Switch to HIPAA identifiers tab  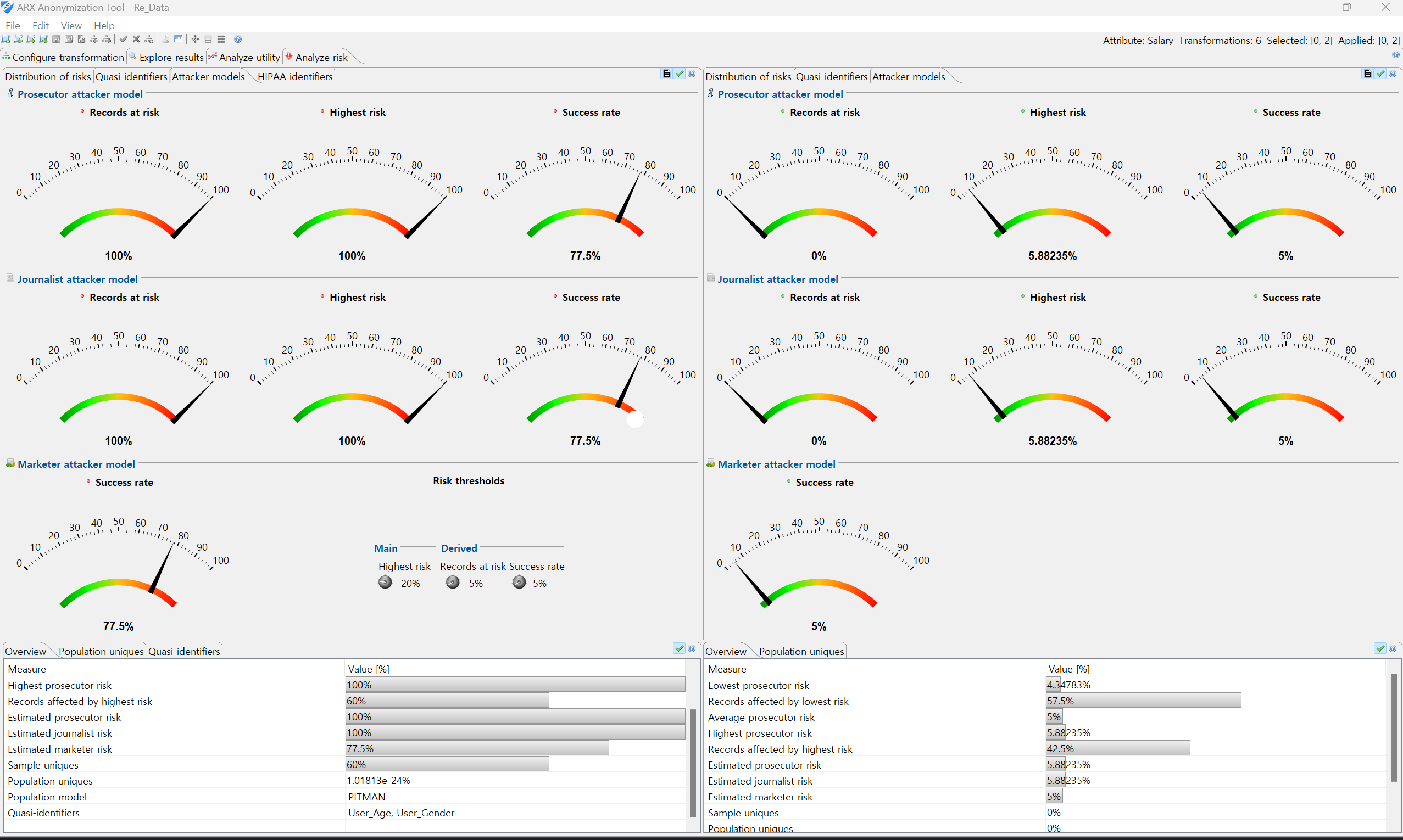[x=294, y=76]
